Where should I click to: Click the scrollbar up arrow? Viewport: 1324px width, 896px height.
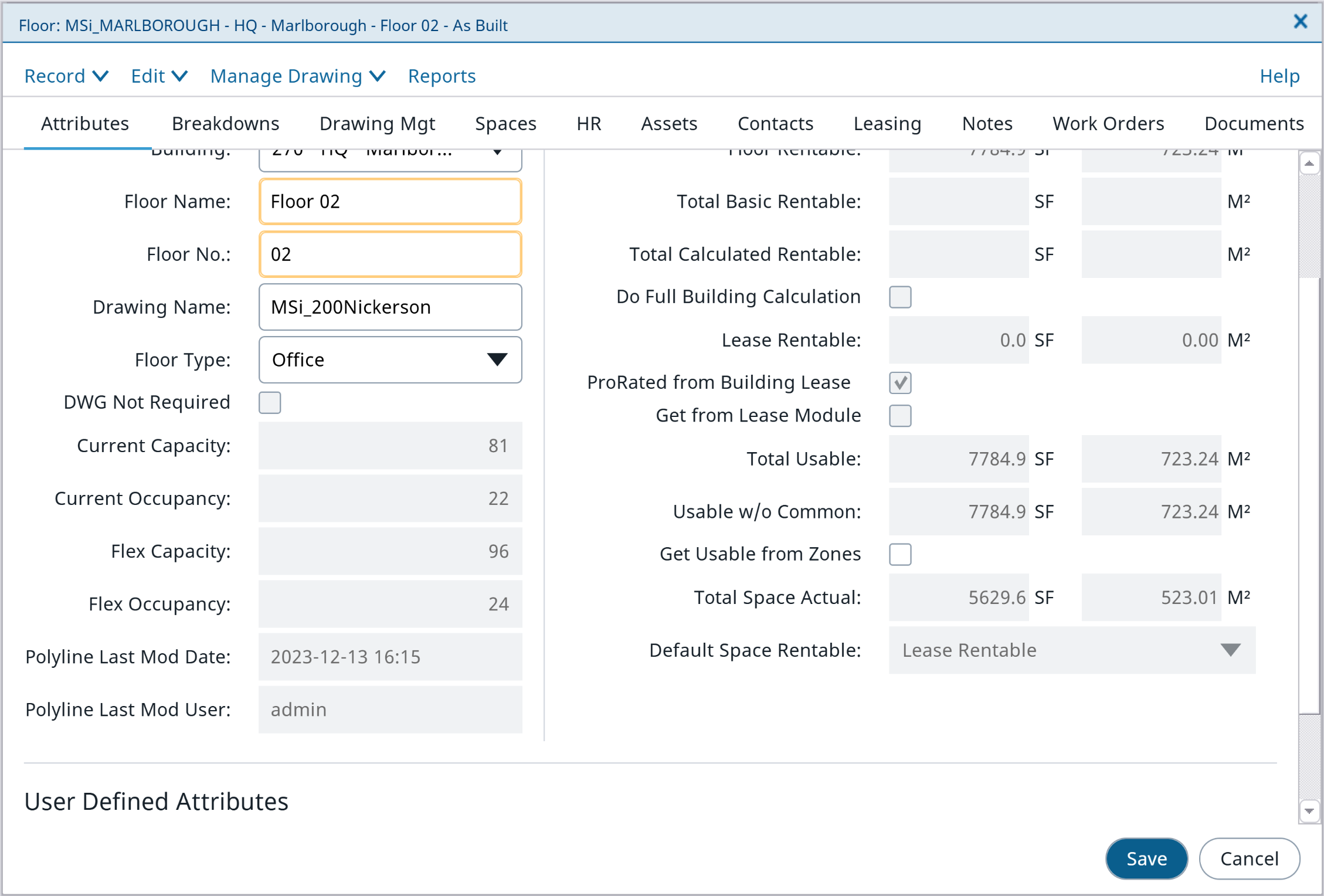coord(1309,164)
